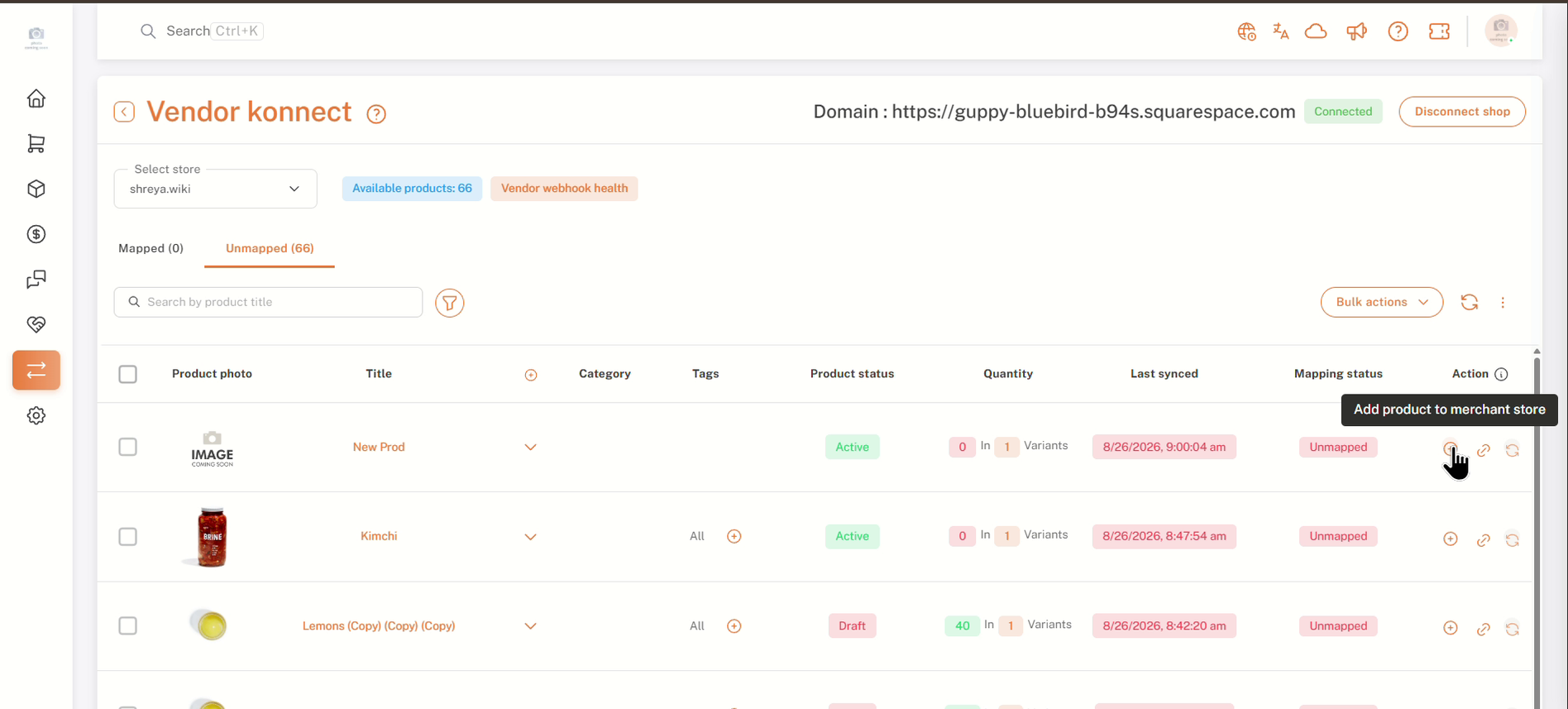Open the three-dot more options menu

pos(1503,303)
